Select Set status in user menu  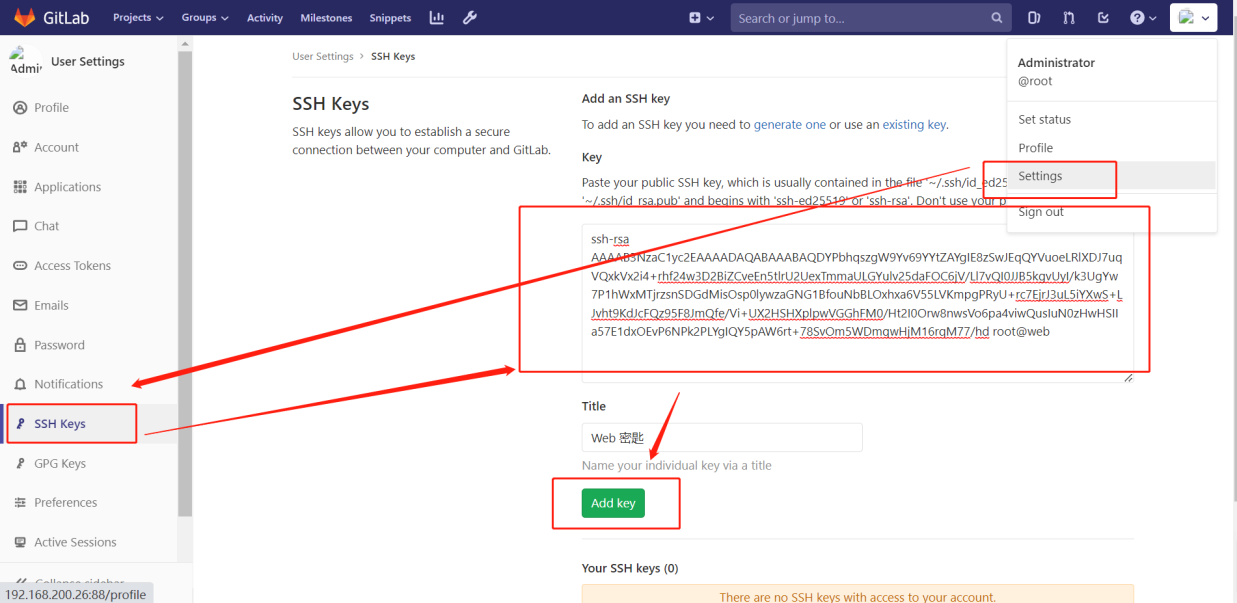(x=1044, y=119)
